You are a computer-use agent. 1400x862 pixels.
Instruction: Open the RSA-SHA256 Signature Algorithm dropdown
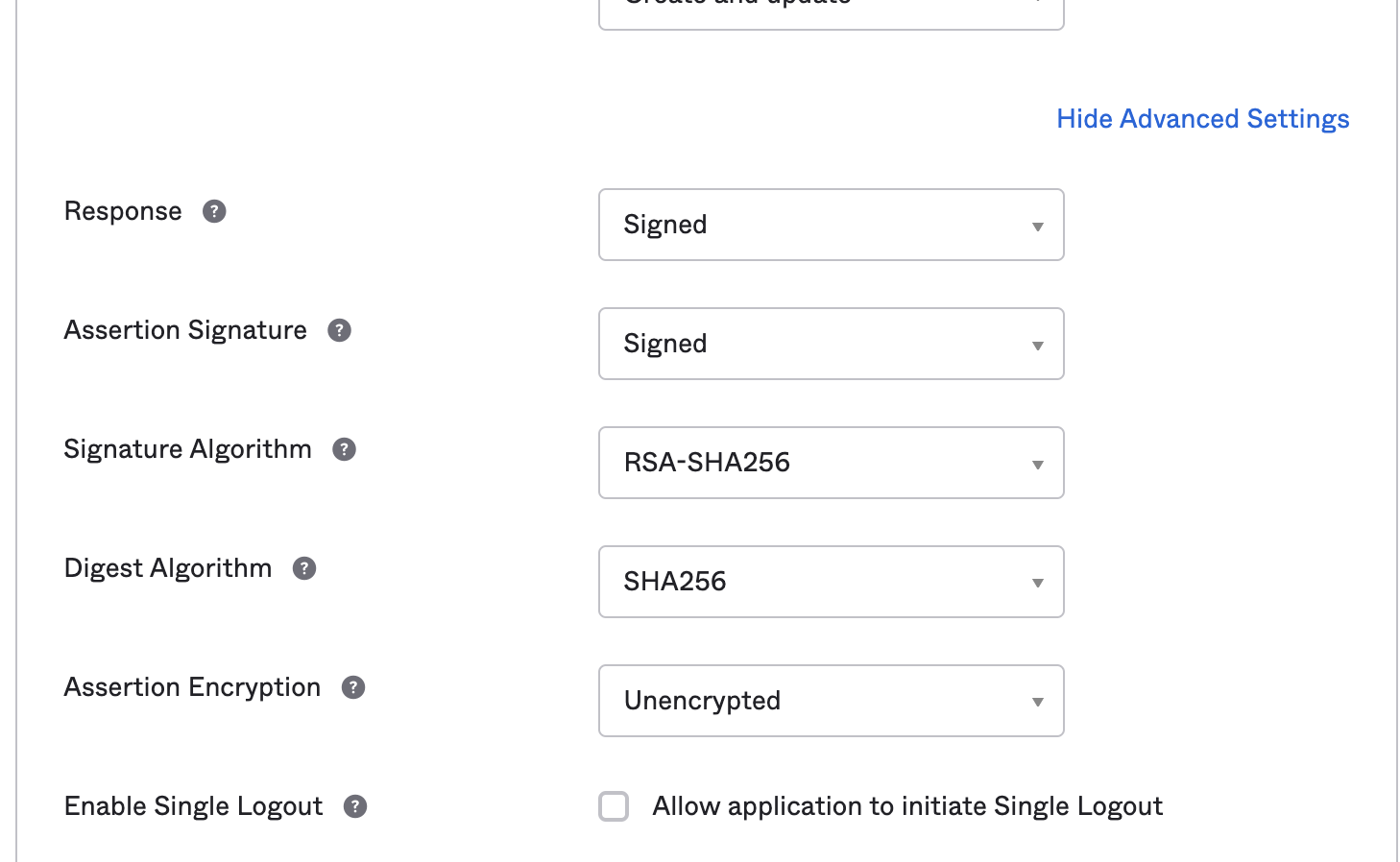pos(831,463)
